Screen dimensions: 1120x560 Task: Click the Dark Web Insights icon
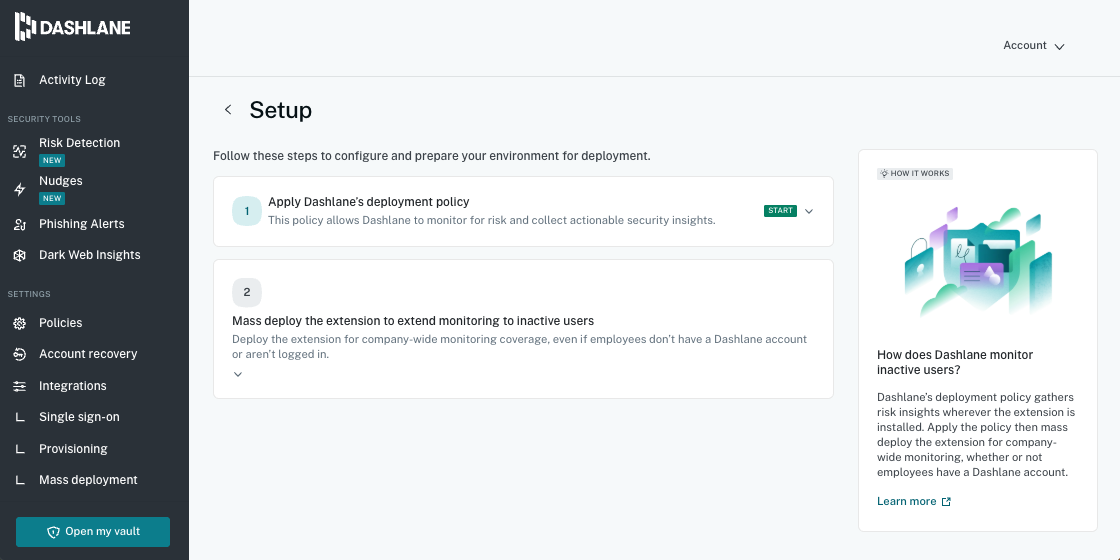(20, 255)
